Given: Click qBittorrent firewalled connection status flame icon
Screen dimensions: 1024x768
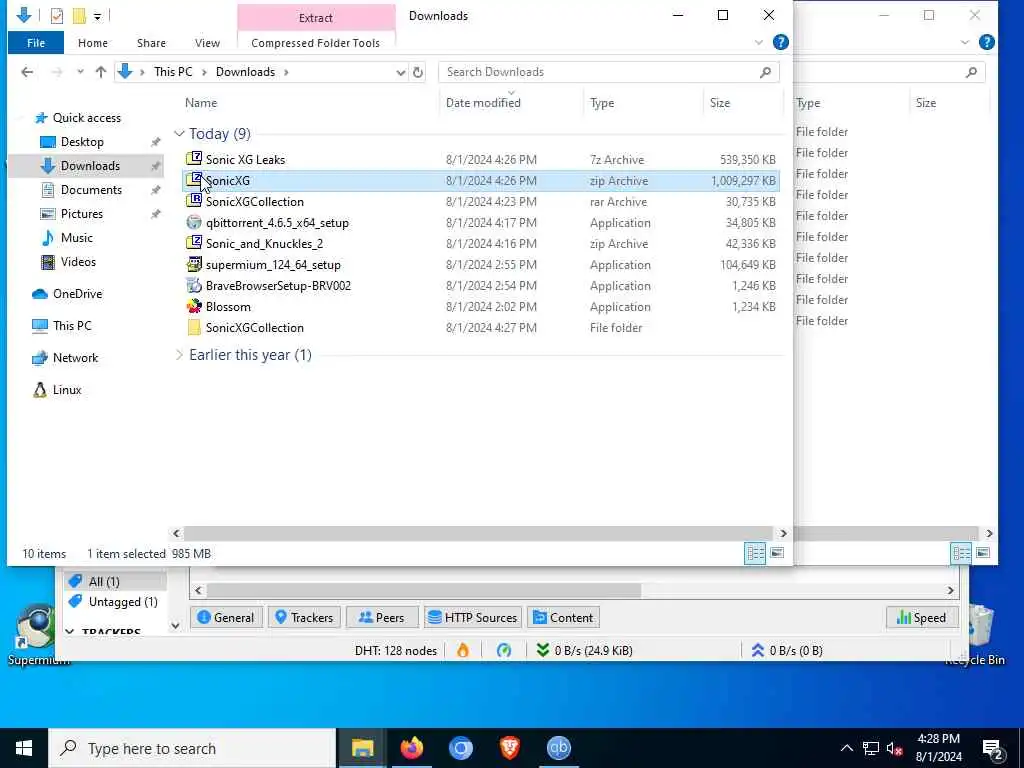Looking at the screenshot, I should tap(463, 650).
